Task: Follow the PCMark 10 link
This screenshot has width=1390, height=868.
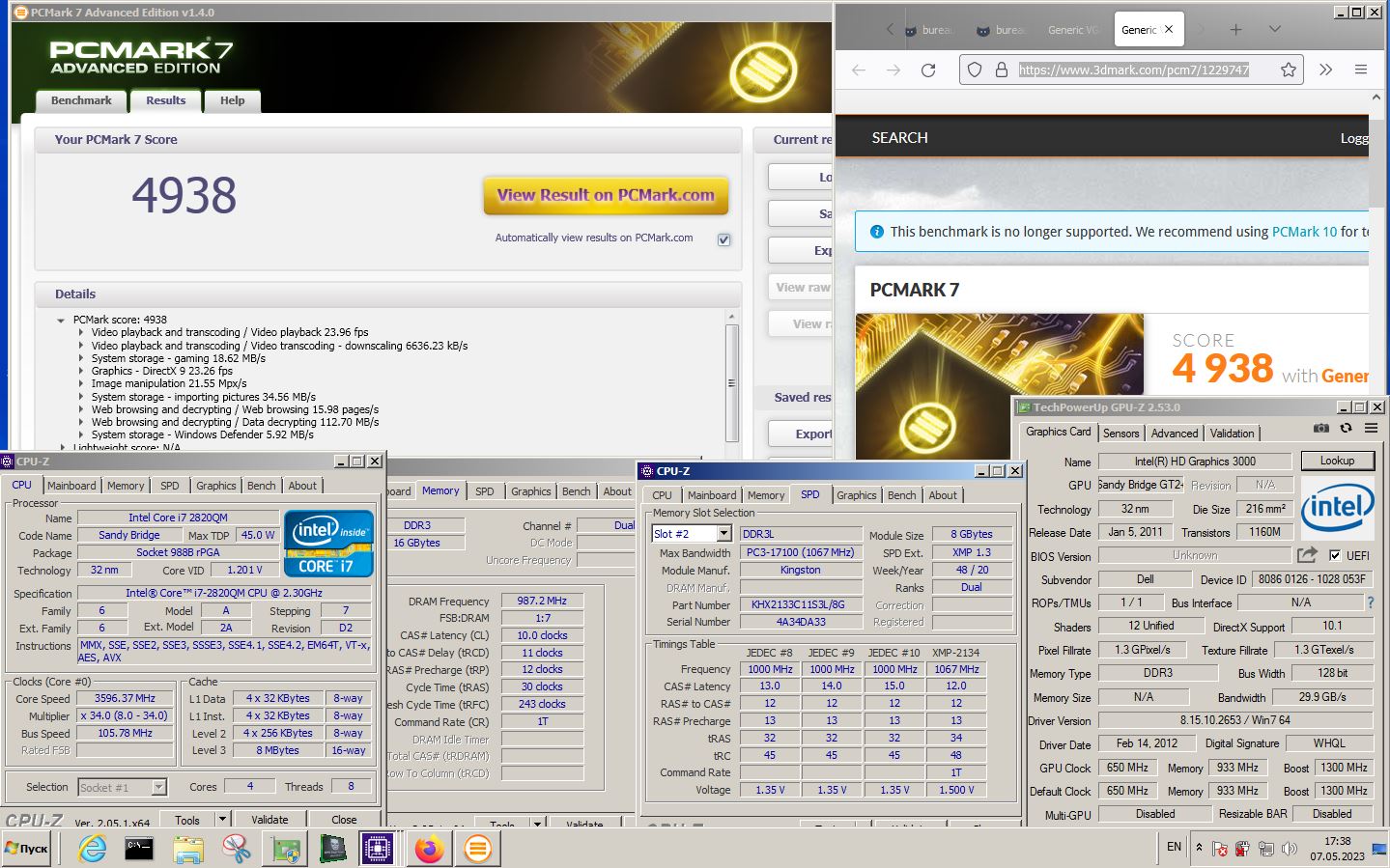Action: point(1304,232)
